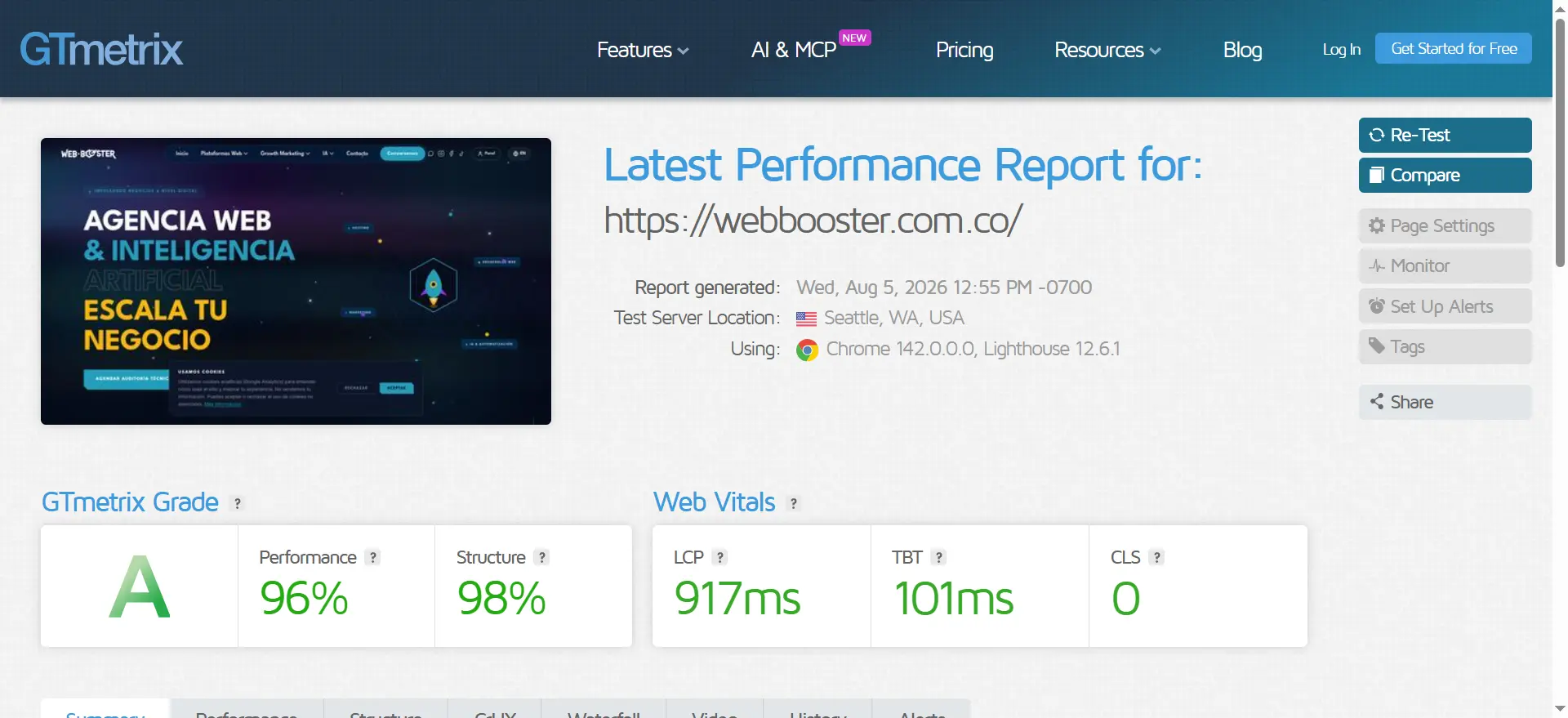
Task: Click the A grade letter
Action: (x=140, y=586)
